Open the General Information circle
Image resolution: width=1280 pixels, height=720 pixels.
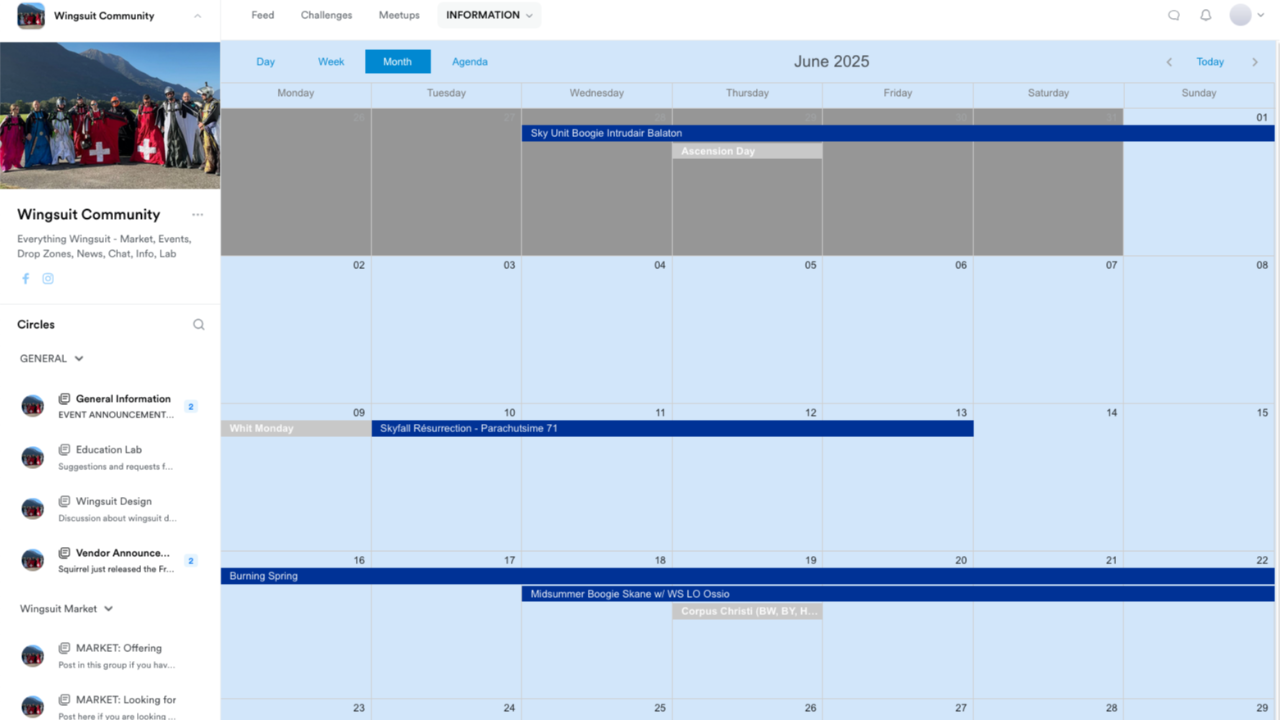(x=110, y=406)
